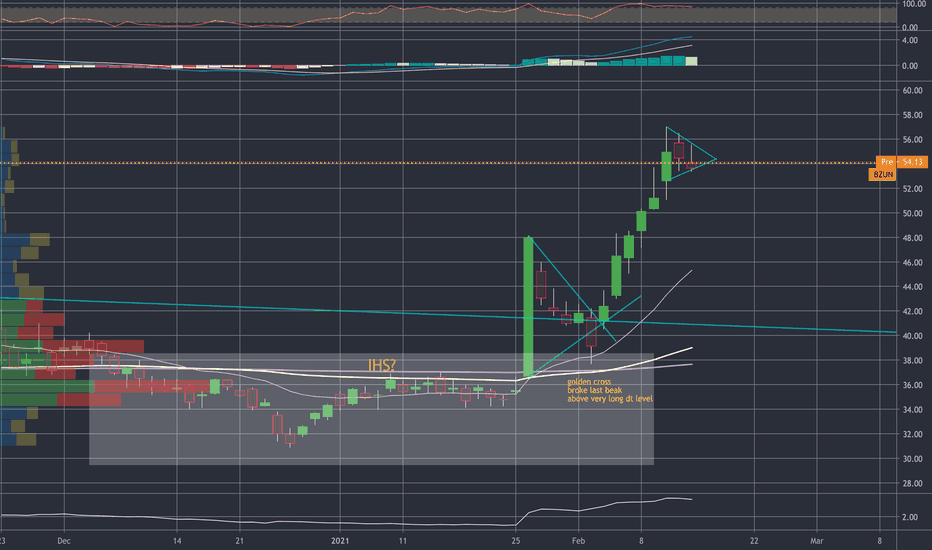Viewport: 932px width, 550px height.
Task: Click the 60.00 price axis label
Action: point(912,90)
